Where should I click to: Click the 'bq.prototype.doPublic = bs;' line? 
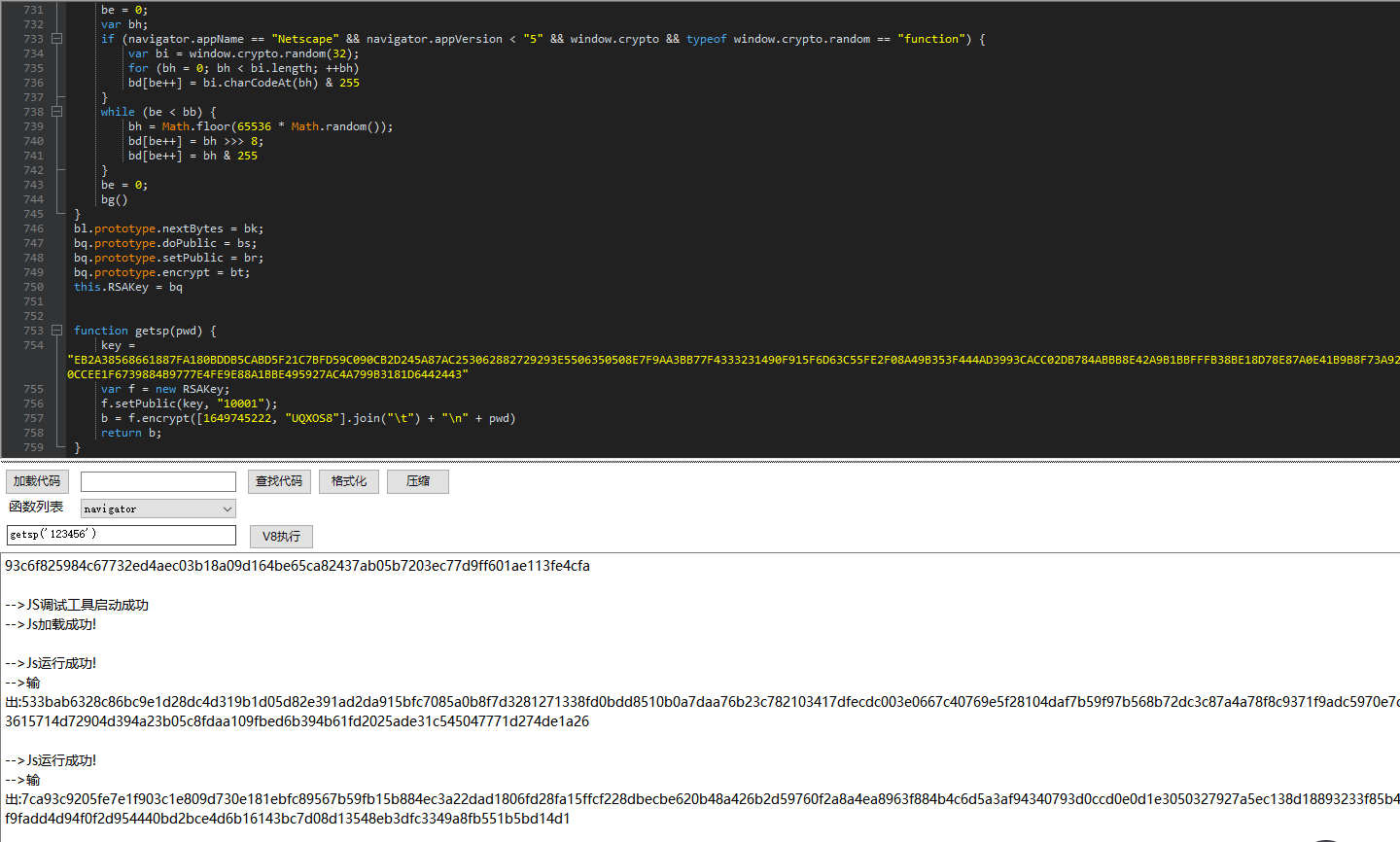165,243
